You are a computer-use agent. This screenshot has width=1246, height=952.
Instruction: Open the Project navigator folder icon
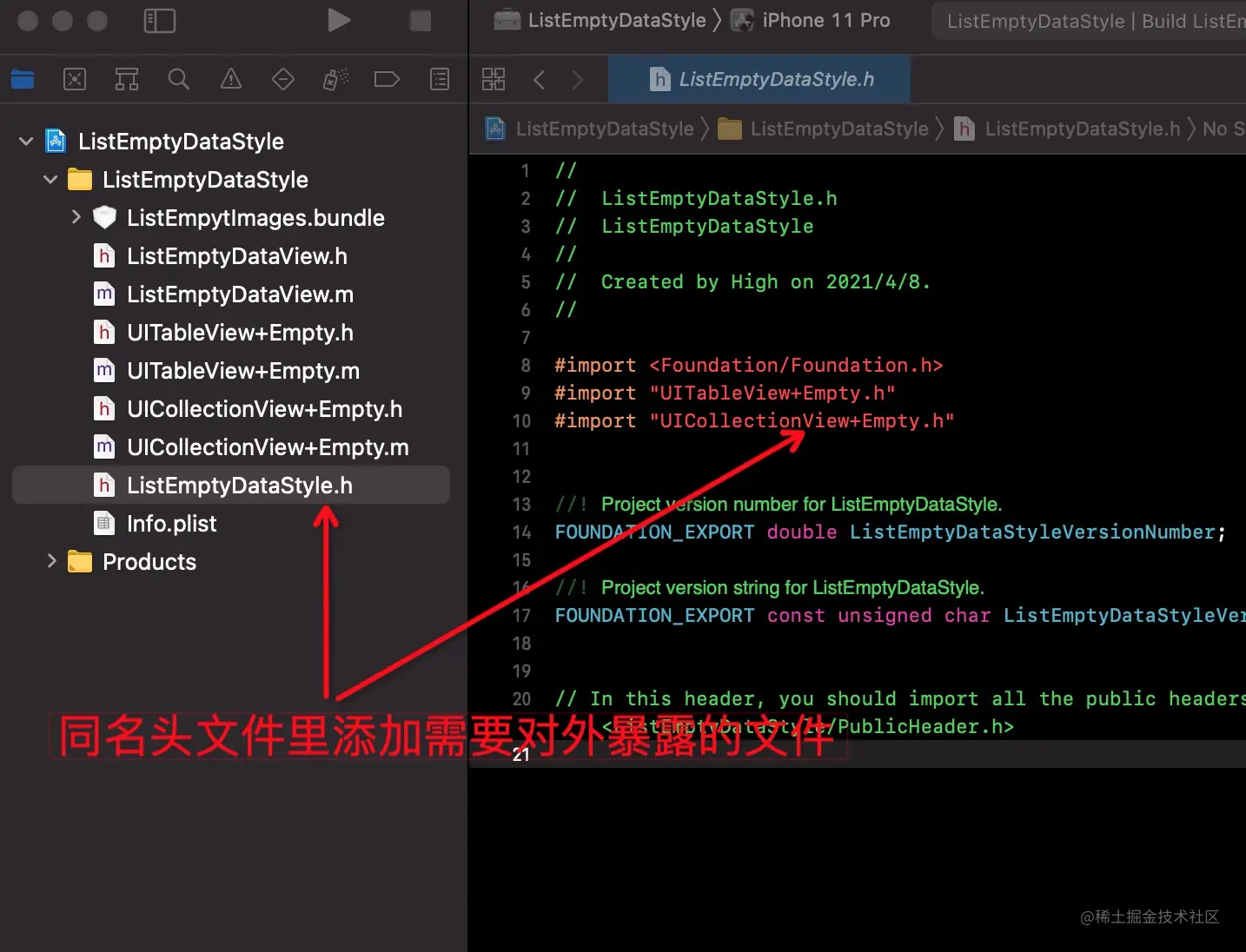point(23,80)
